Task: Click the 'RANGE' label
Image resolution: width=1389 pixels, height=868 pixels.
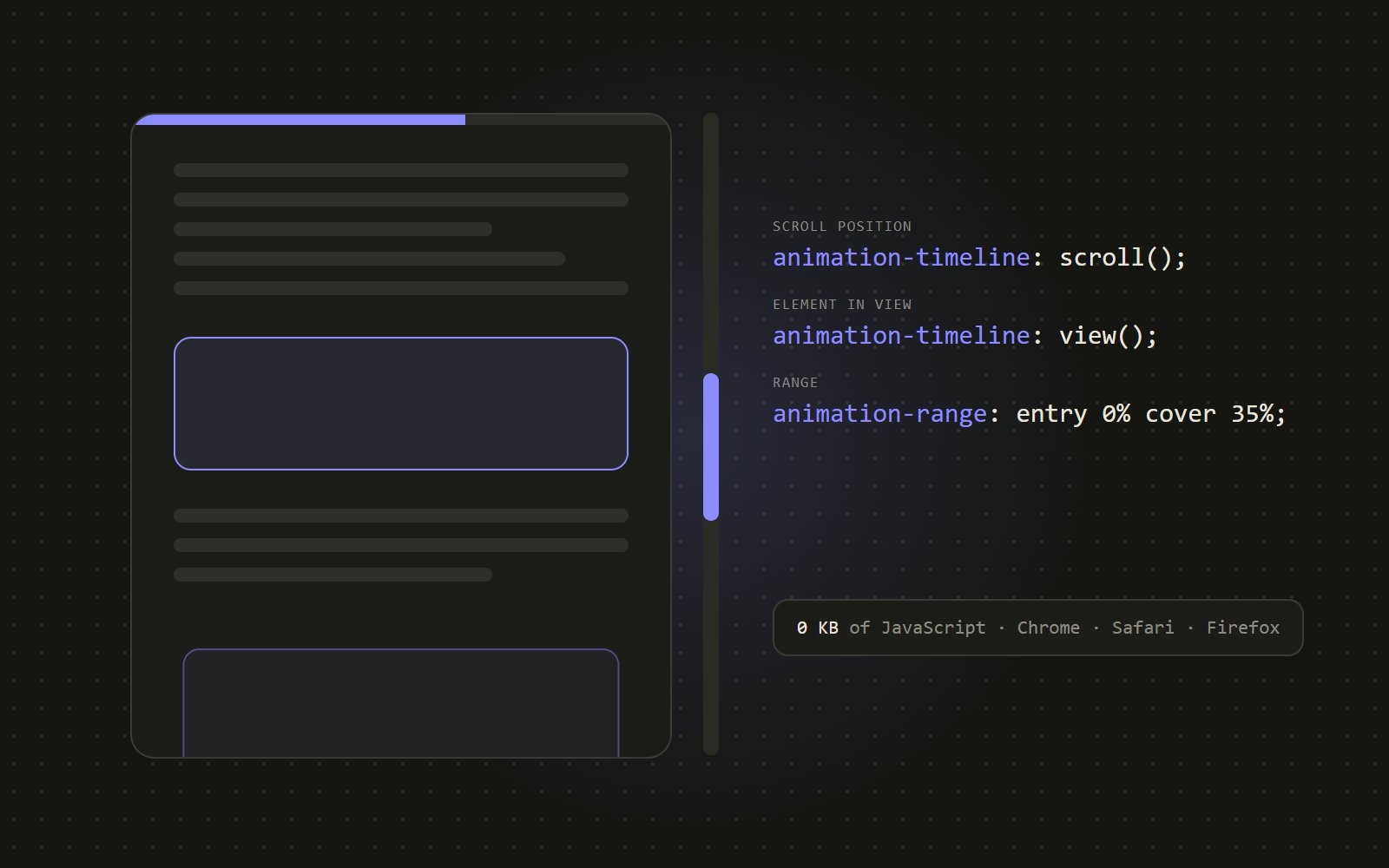Action: point(795,383)
